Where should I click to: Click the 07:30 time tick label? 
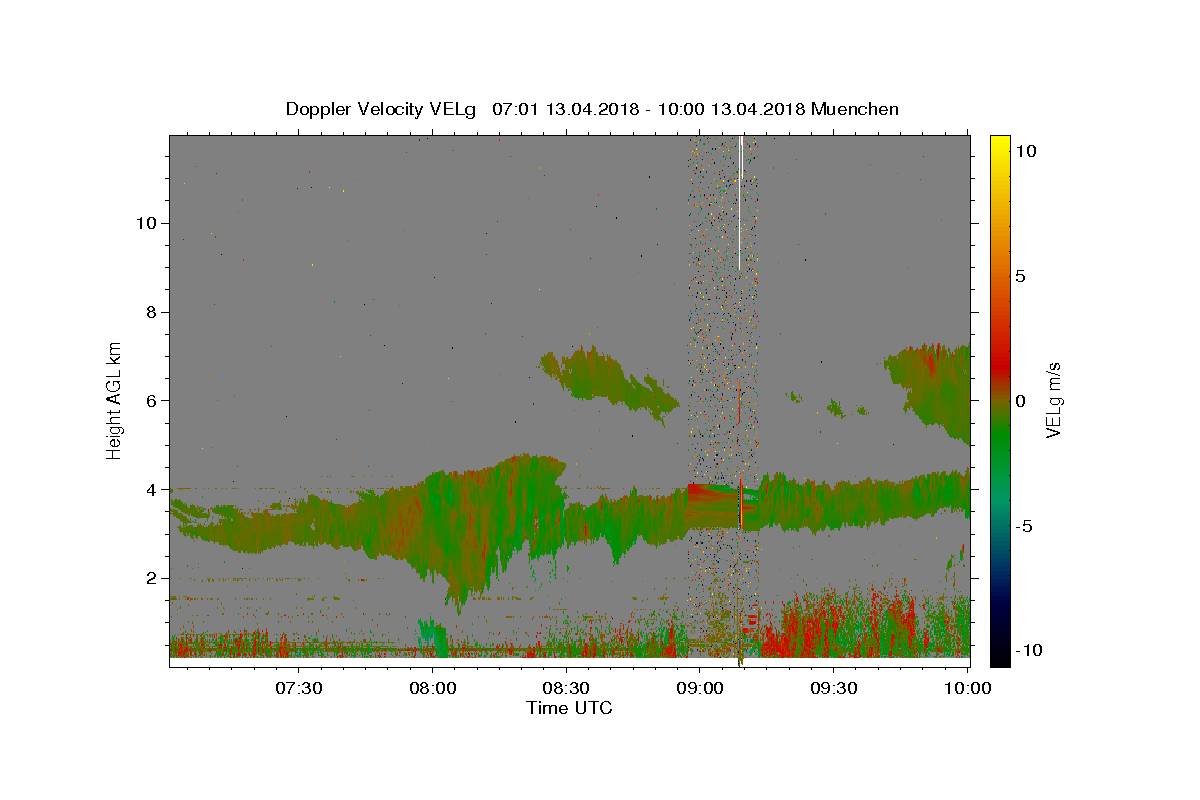pyautogui.click(x=298, y=689)
